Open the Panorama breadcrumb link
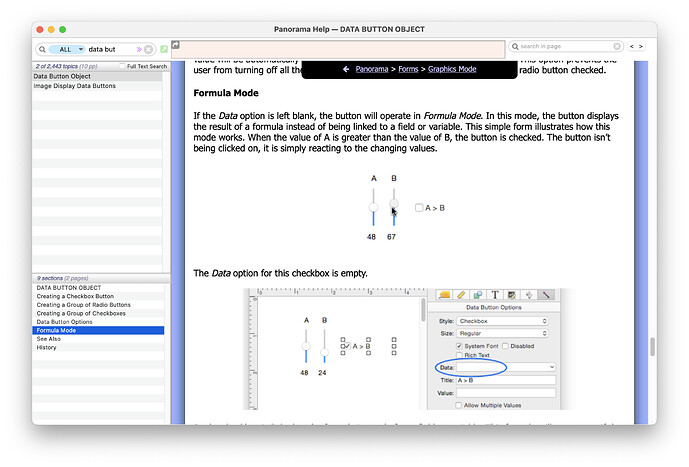Image resolution: width=689 pixels, height=467 pixels. (x=372, y=69)
